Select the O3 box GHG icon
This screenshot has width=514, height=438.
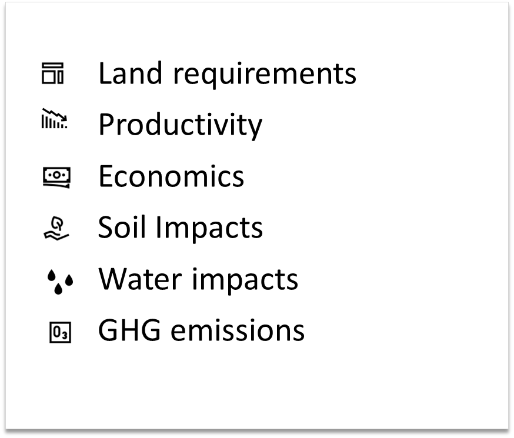[x=60, y=332]
